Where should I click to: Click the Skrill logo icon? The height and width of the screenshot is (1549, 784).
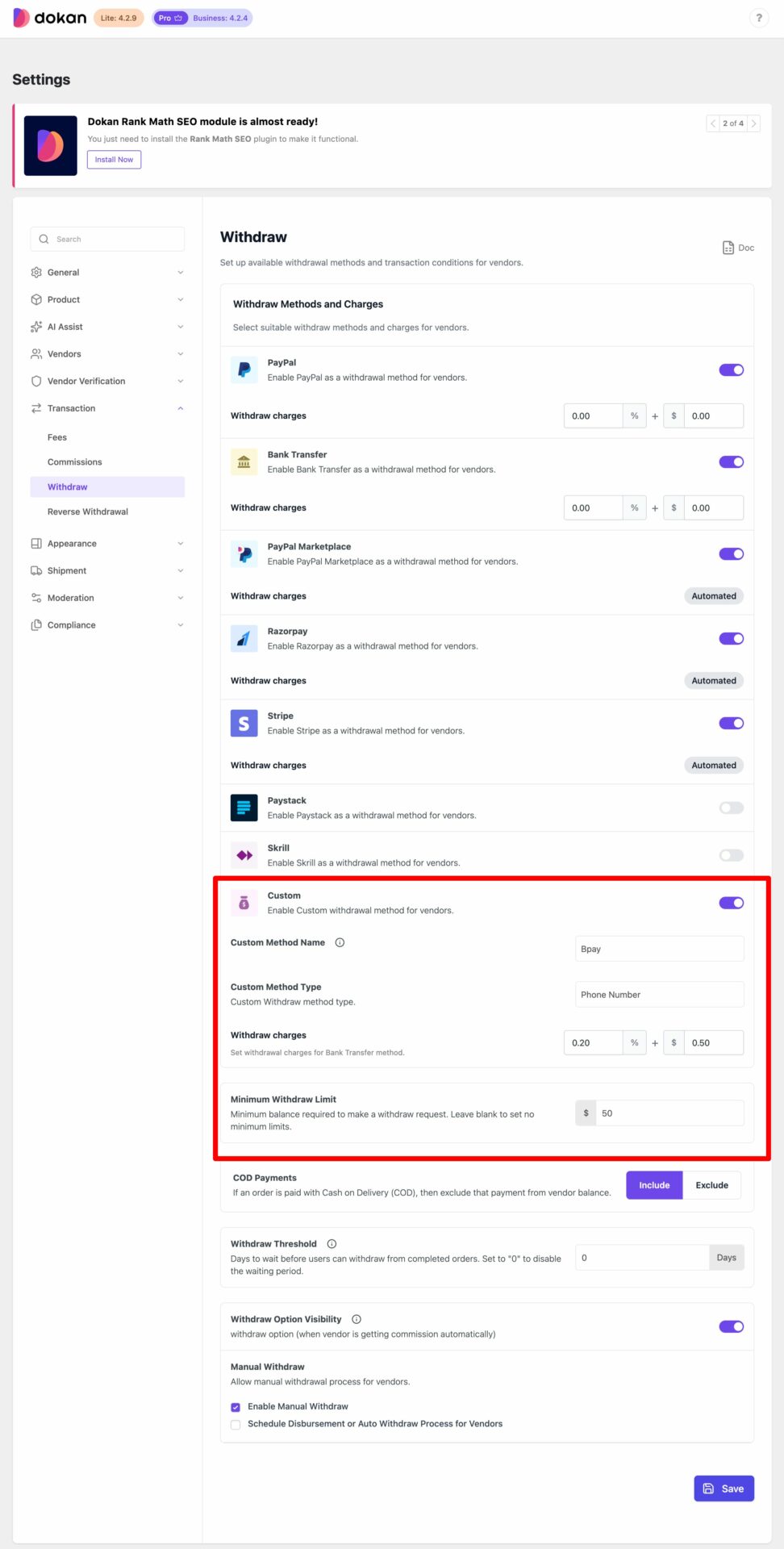pyautogui.click(x=244, y=855)
